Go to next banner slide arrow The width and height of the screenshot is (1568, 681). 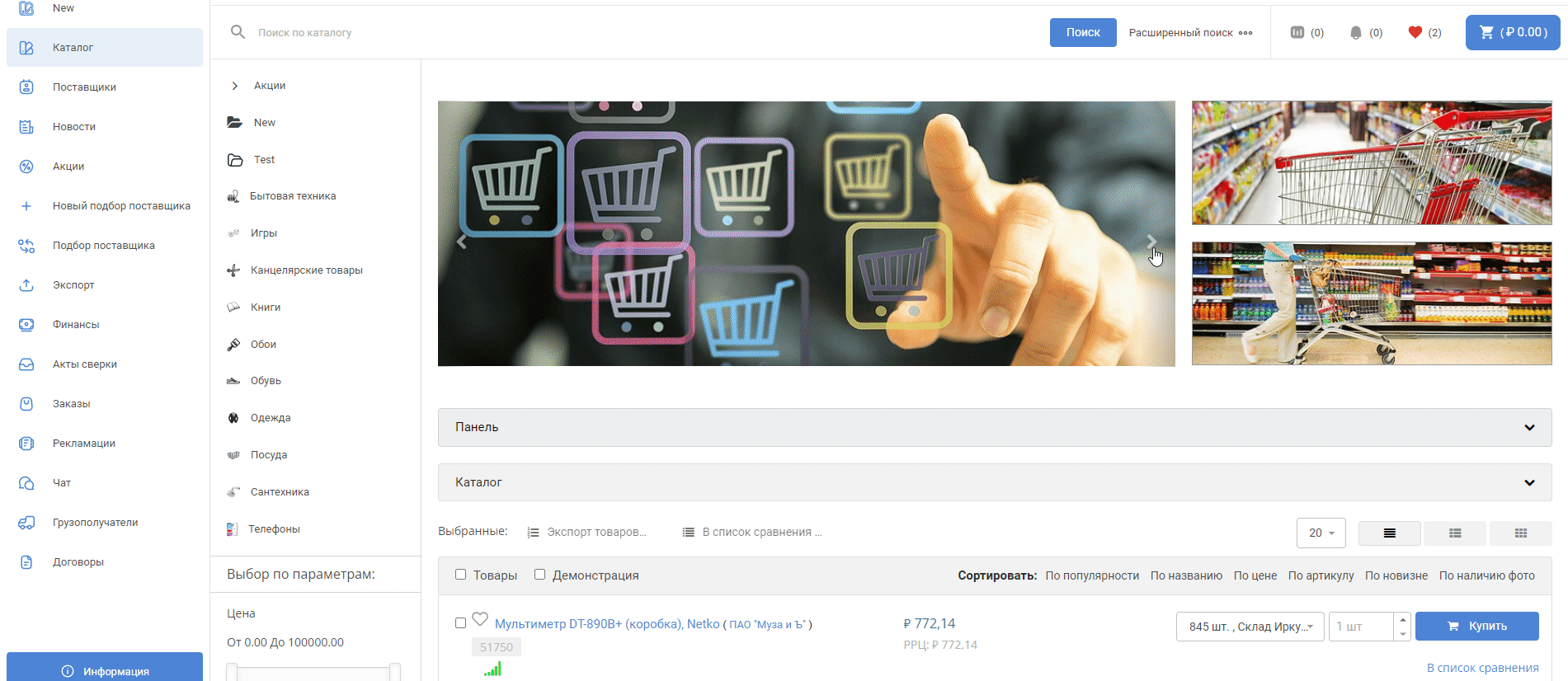coord(1151,241)
